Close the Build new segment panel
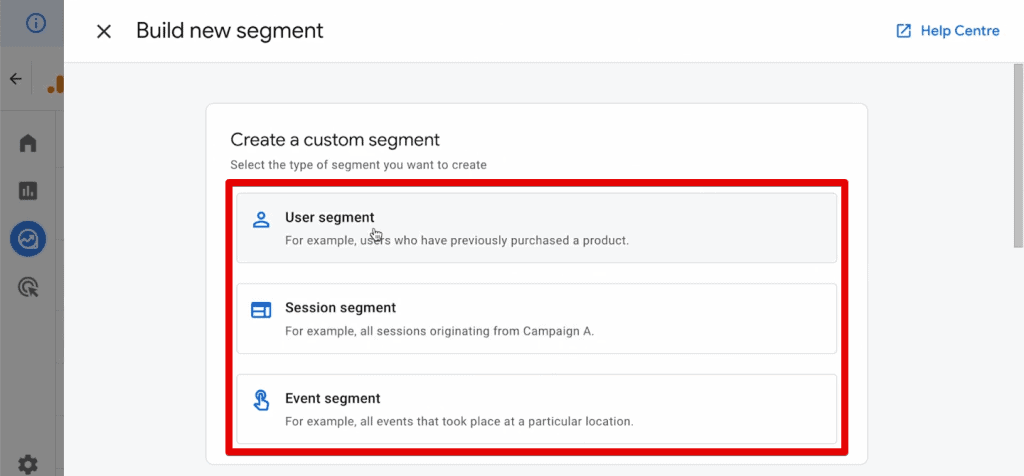Image resolution: width=1024 pixels, height=476 pixels. [x=104, y=31]
